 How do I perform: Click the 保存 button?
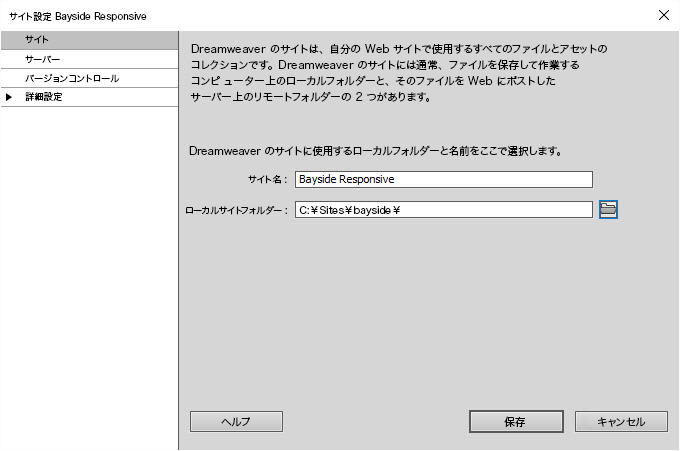[516, 422]
